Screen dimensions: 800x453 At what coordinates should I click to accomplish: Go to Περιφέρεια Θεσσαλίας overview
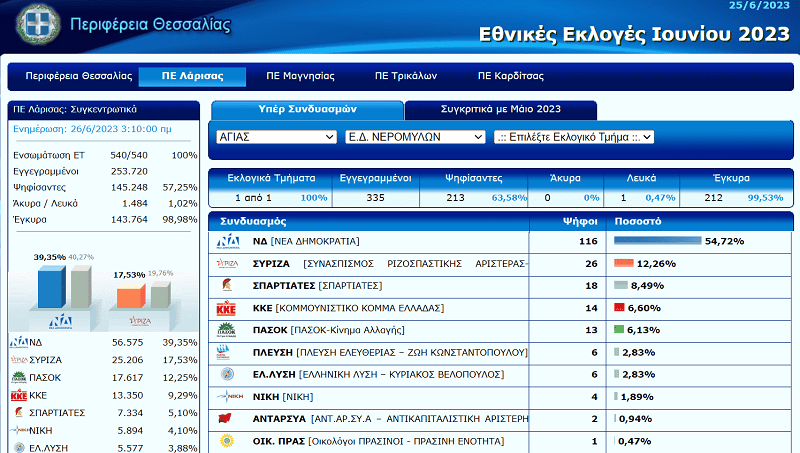[79, 76]
